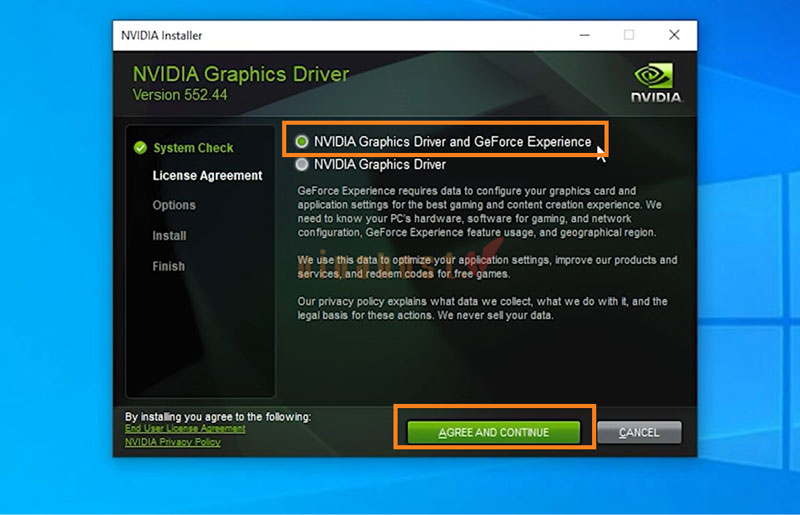
Task: Click the NVIDIA logo in the header
Action: (x=656, y=83)
